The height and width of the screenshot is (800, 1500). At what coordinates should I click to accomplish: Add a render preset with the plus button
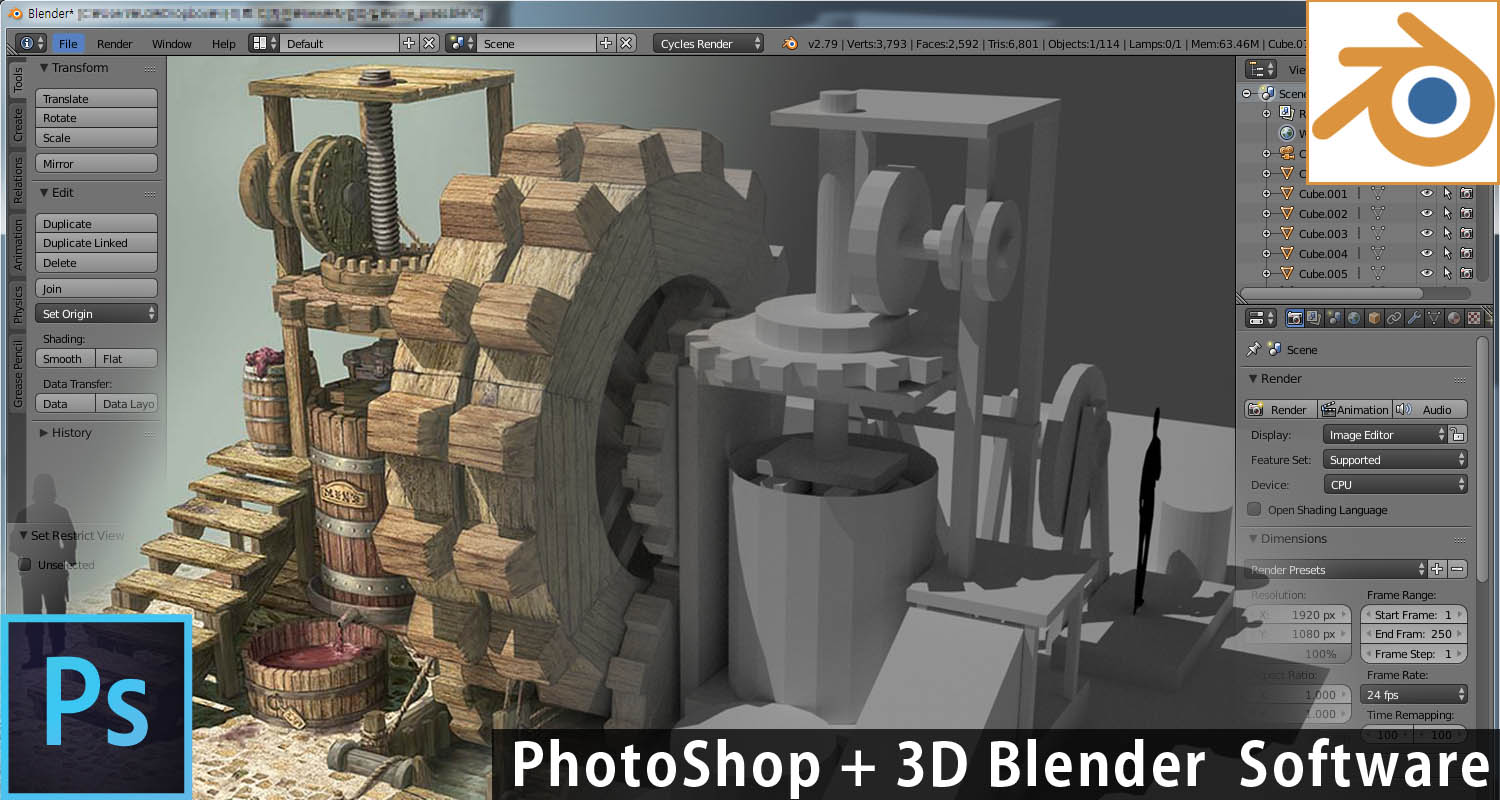point(1438,569)
